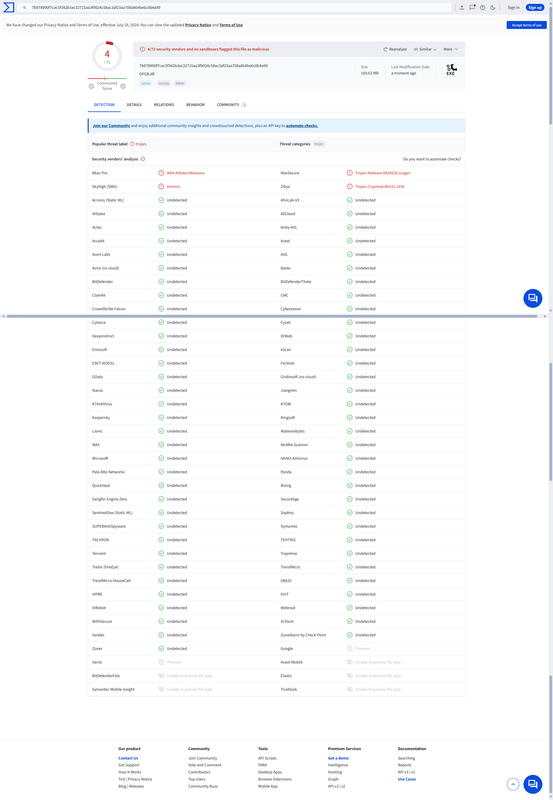Click W64.AIDetectMalware detection text
The image size is (553, 800).
click(185, 173)
